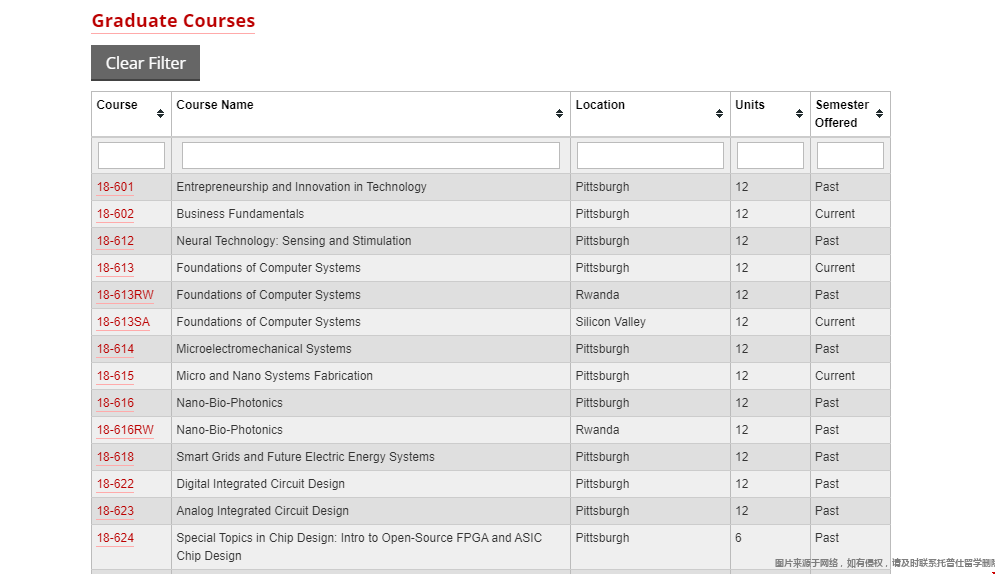Open course 18-618 link
Viewport: 995px width, 574px height.
coord(115,457)
